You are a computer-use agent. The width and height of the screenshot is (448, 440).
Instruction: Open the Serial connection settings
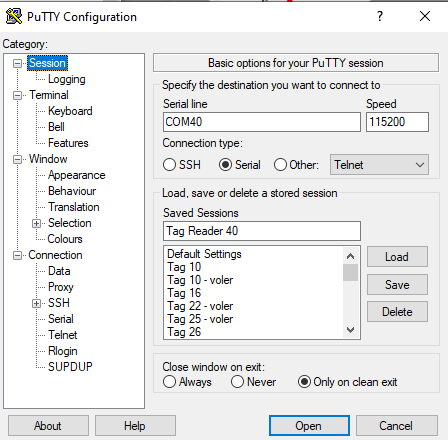(x=61, y=319)
